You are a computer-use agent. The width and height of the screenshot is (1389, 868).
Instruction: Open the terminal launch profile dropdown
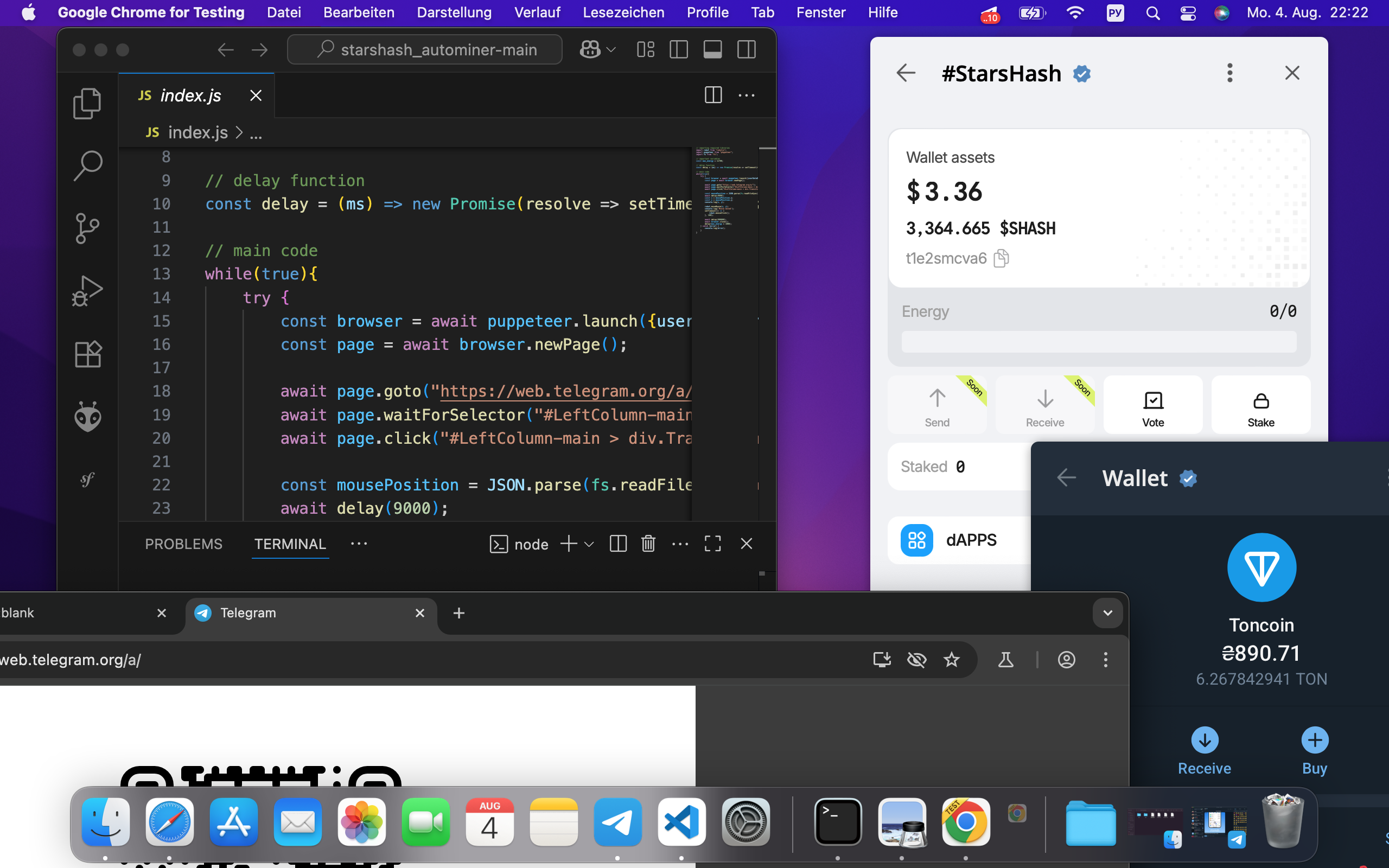point(589,544)
